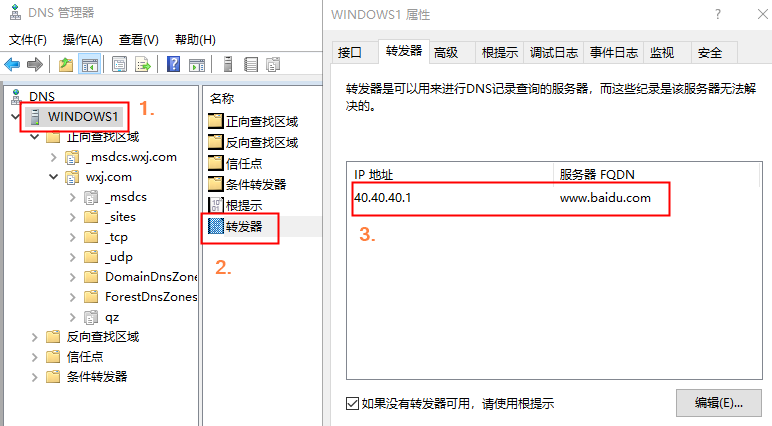Toggle the 如果没有转发器可用，请使用根提示 checkbox
Screen dimensions: 772x426
coord(352,403)
